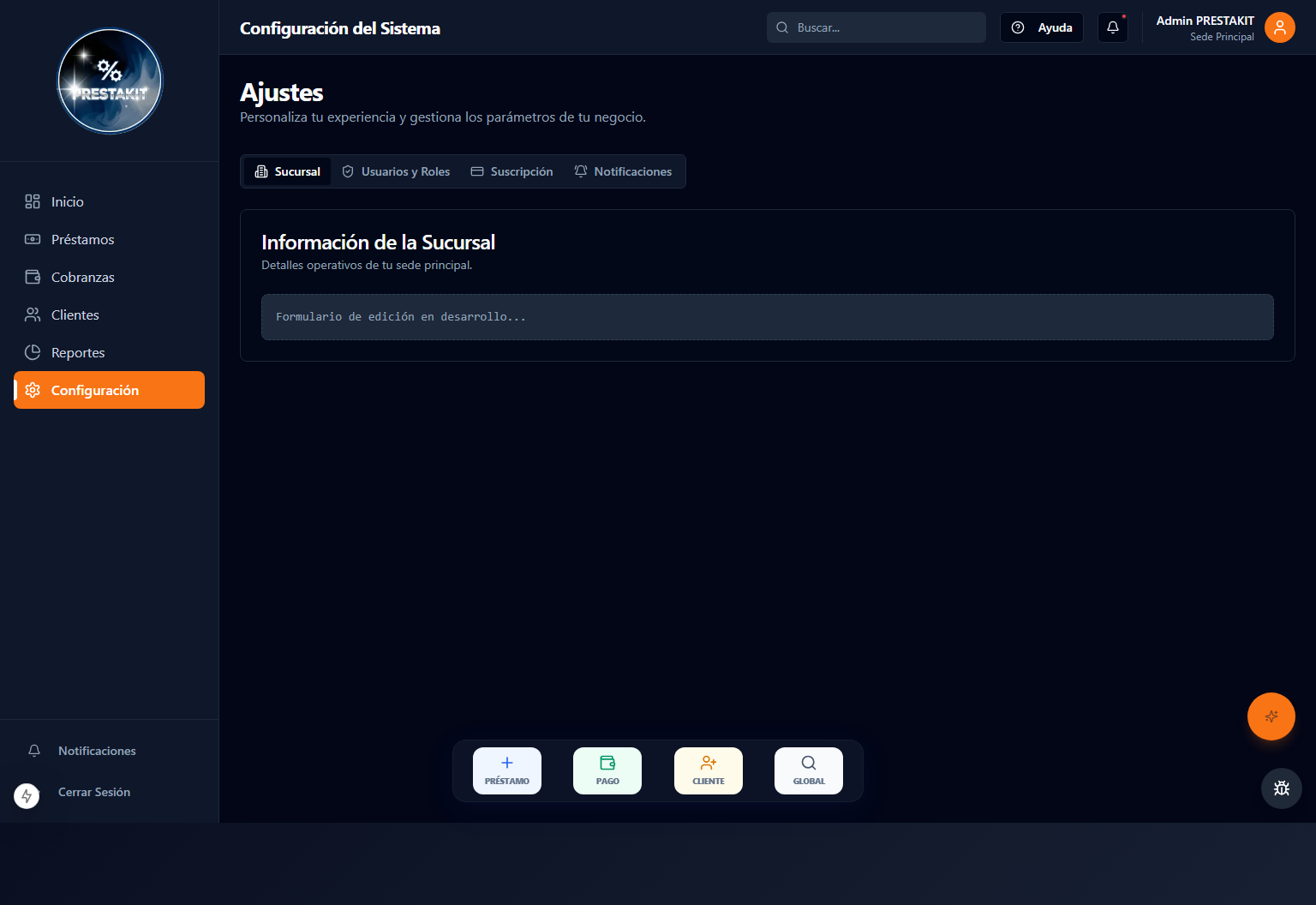1316x905 pixels.
Task: Click the Sede Principal label
Action: (1222, 37)
